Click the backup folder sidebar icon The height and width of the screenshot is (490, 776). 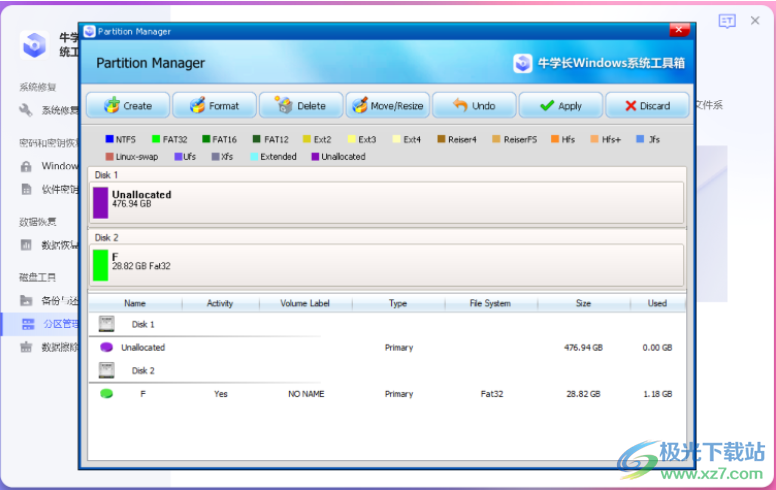[x=26, y=300]
